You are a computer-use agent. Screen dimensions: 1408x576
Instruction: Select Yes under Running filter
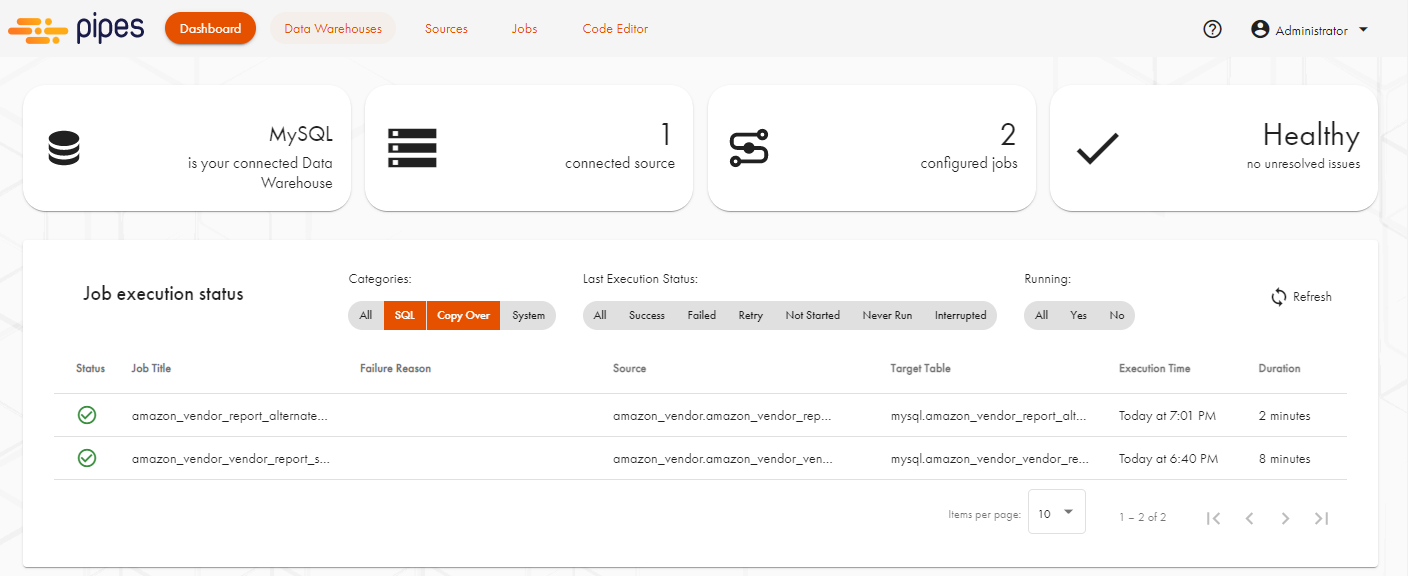coord(1078,315)
